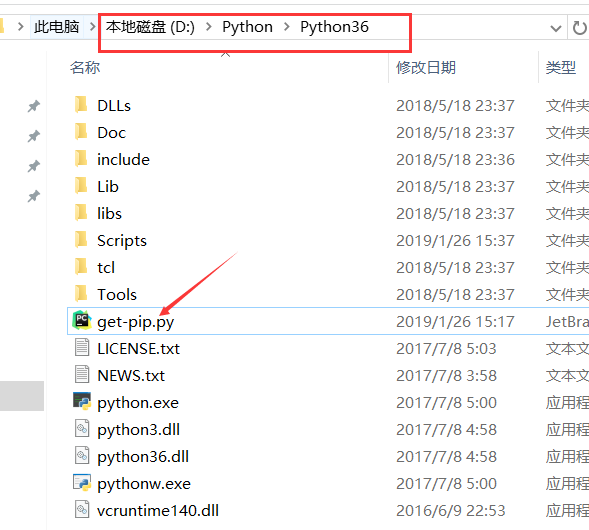
Task: Select the python36.dll file name
Action: 143,458
